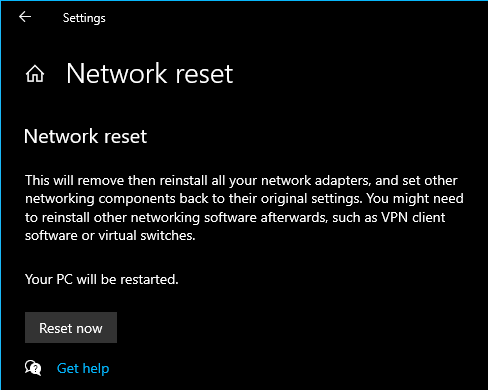Click the Settings window title text
This screenshot has width=488, height=390.
tap(84, 18)
